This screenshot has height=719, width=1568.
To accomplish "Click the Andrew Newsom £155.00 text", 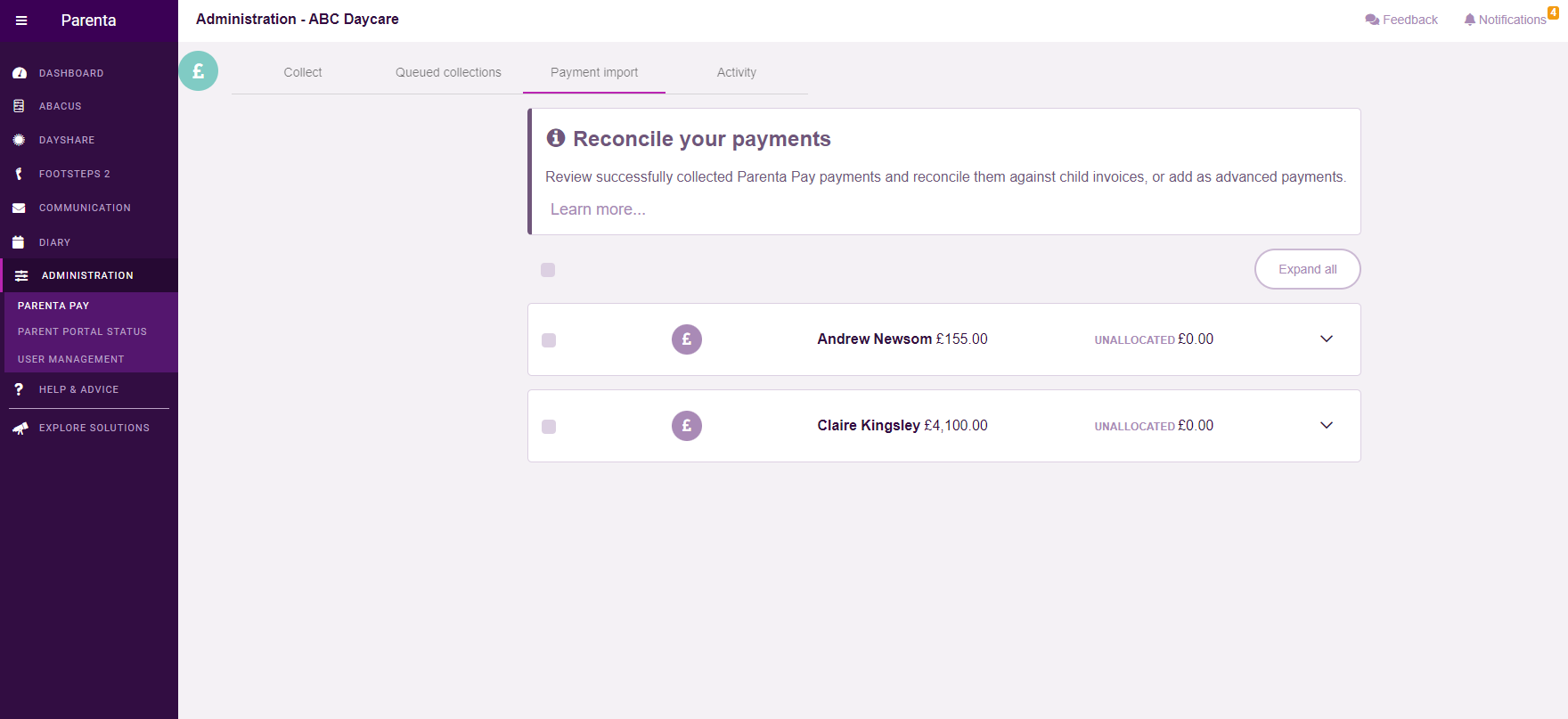I will 902,339.
